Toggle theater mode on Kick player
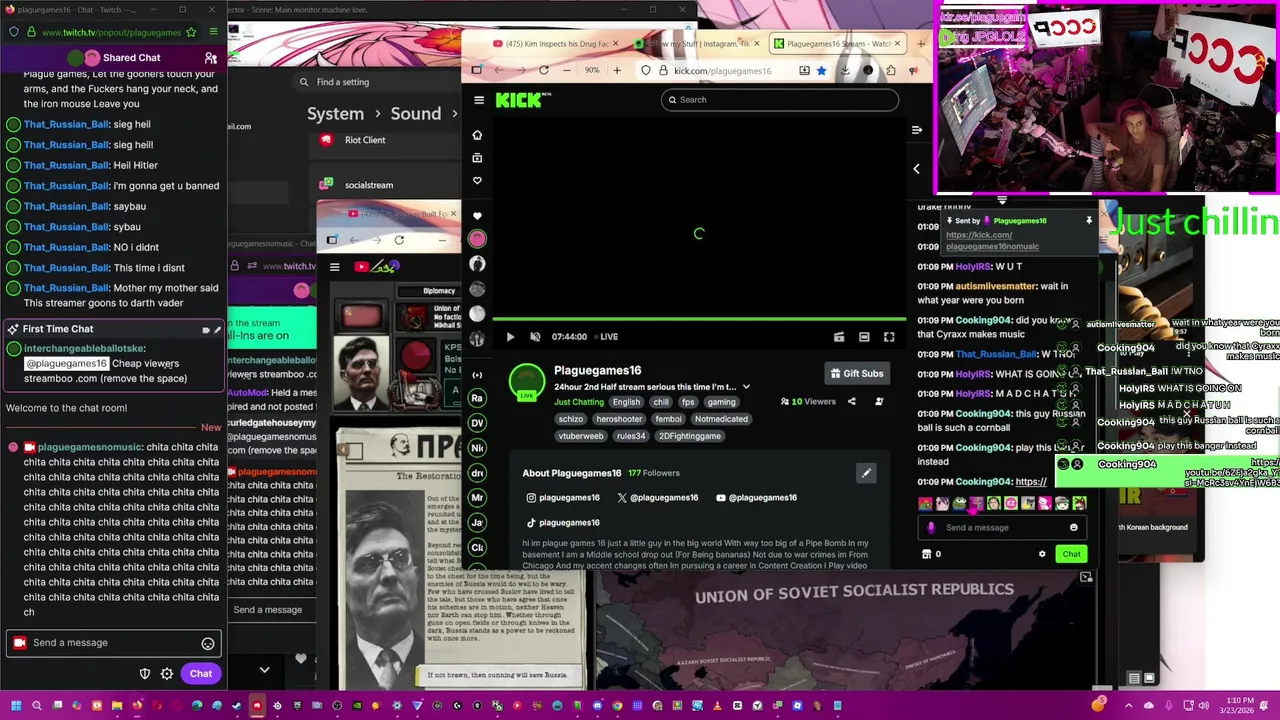The width and height of the screenshot is (1280, 720). 864,337
